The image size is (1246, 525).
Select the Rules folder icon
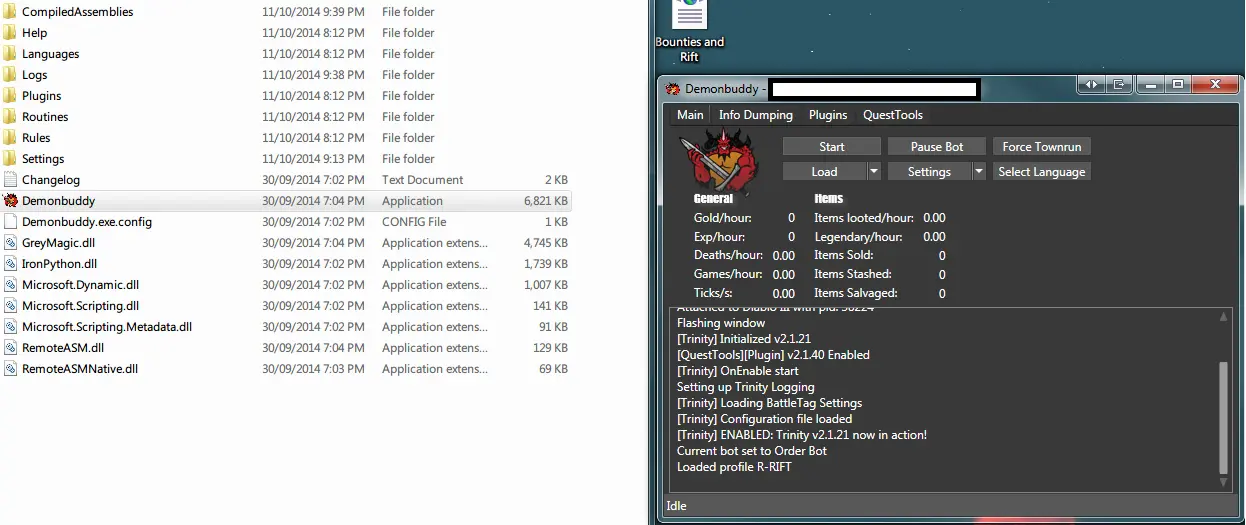click(x=11, y=138)
